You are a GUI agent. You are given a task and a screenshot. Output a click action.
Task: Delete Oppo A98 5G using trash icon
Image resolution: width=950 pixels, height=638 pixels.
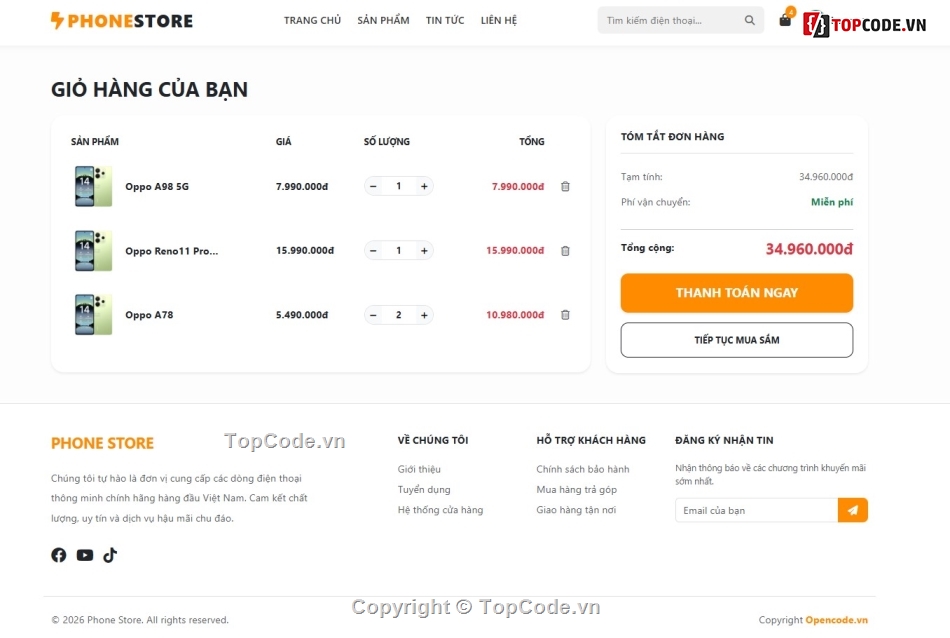(565, 186)
